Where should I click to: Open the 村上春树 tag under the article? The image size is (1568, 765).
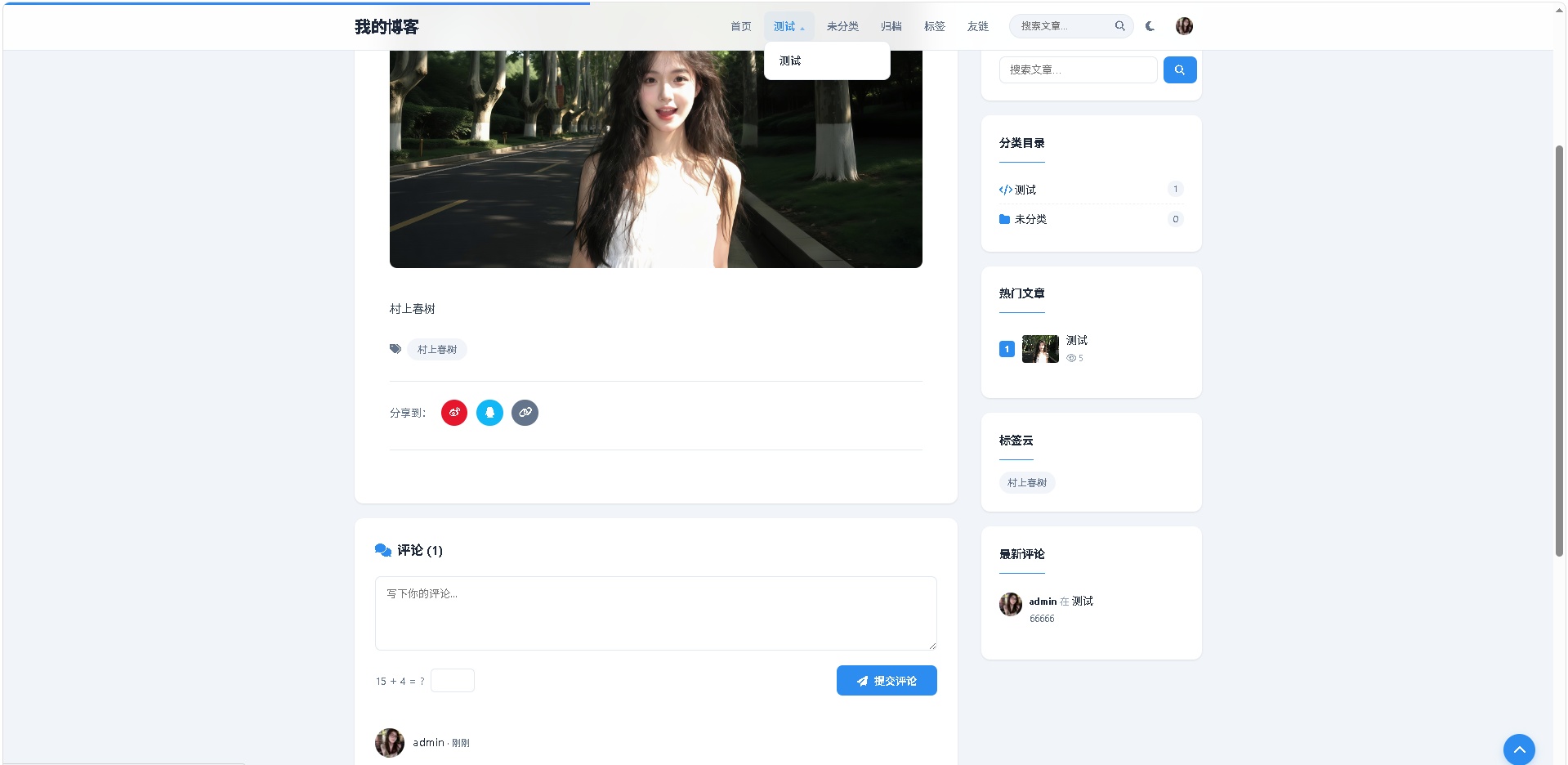tap(437, 349)
